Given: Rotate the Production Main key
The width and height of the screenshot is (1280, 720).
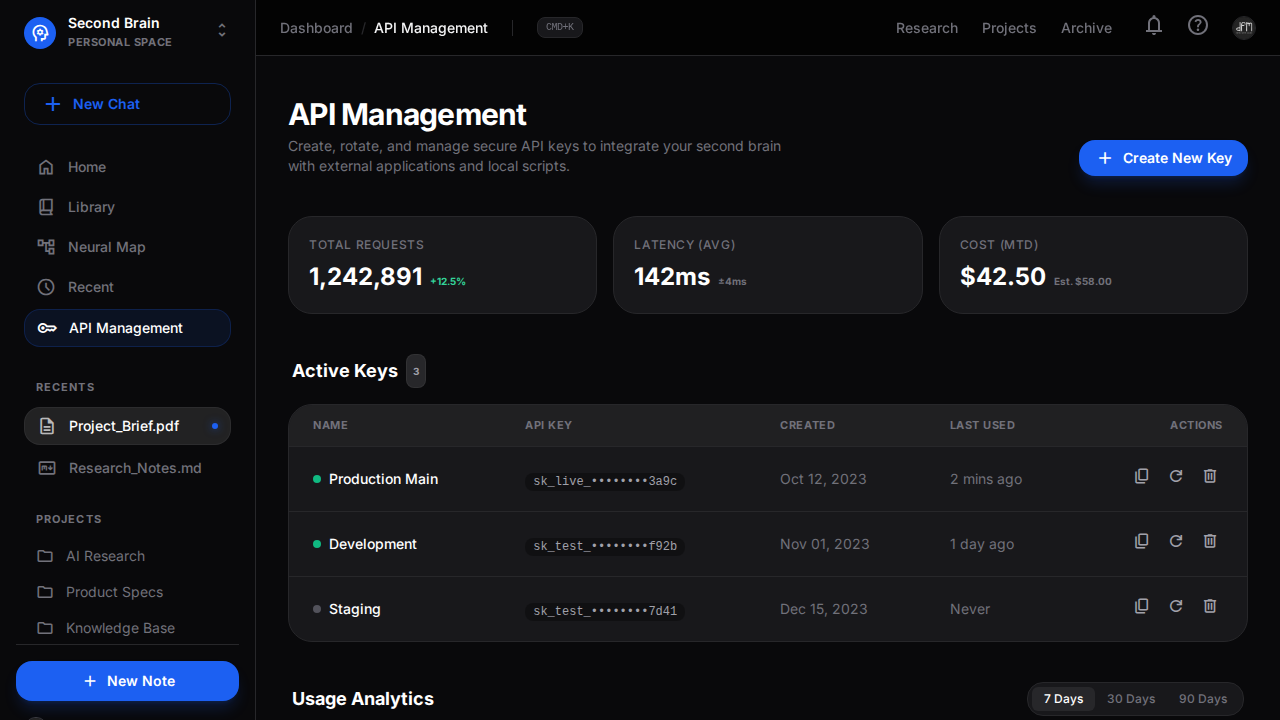Looking at the screenshot, I should click(1176, 476).
